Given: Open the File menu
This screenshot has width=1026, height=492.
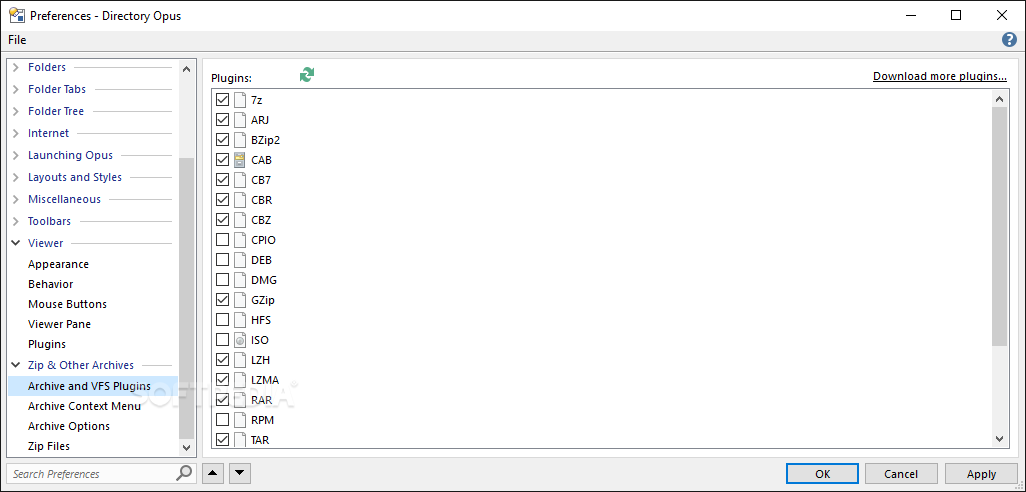Looking at the screenshot, I should 17,40.
